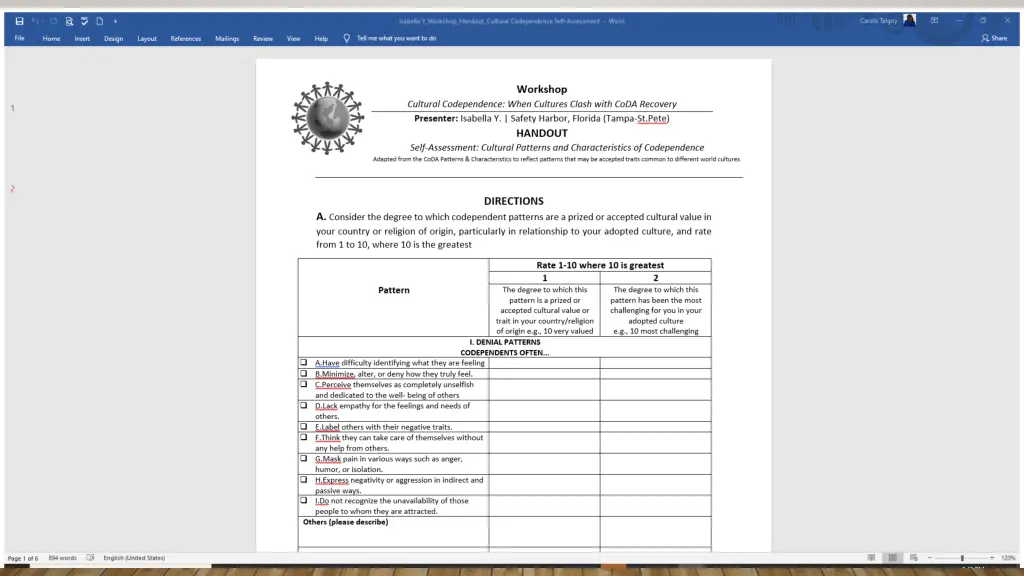
Task: Click the Workshop title text
Action: tap(541, 89)
